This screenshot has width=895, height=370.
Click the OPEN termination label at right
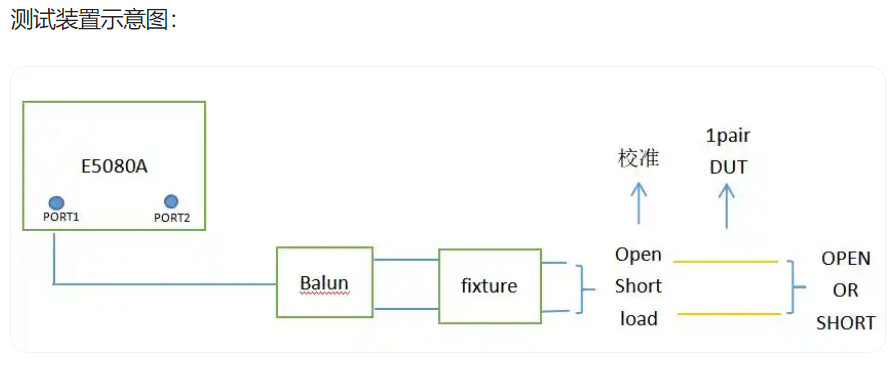click(x=846, y=259)
